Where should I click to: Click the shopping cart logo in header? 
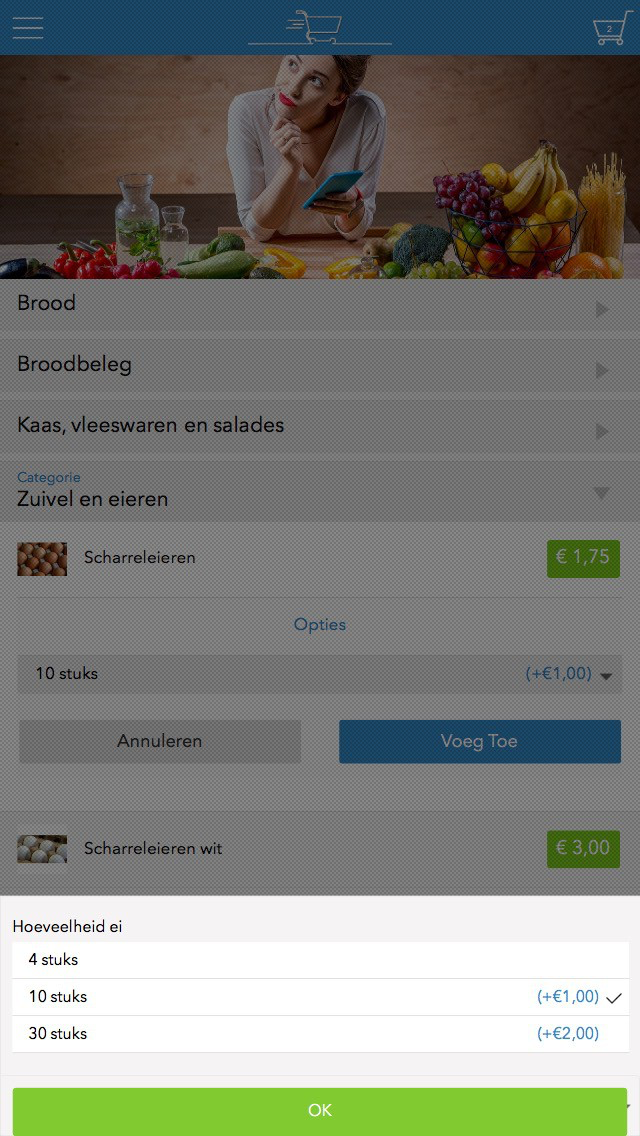pos(320,28)
